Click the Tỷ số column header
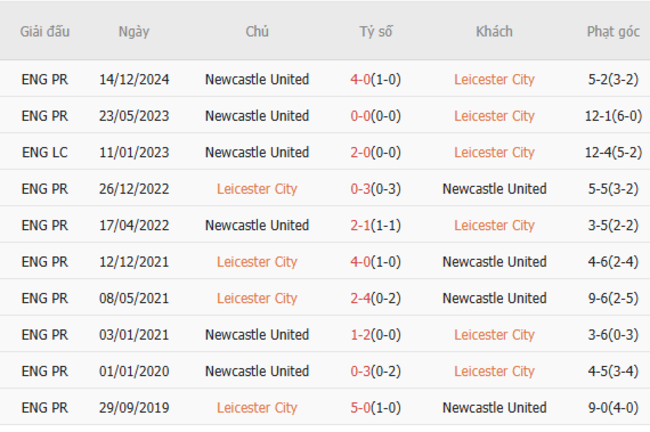Screen dimensions: 650x432 376,31
